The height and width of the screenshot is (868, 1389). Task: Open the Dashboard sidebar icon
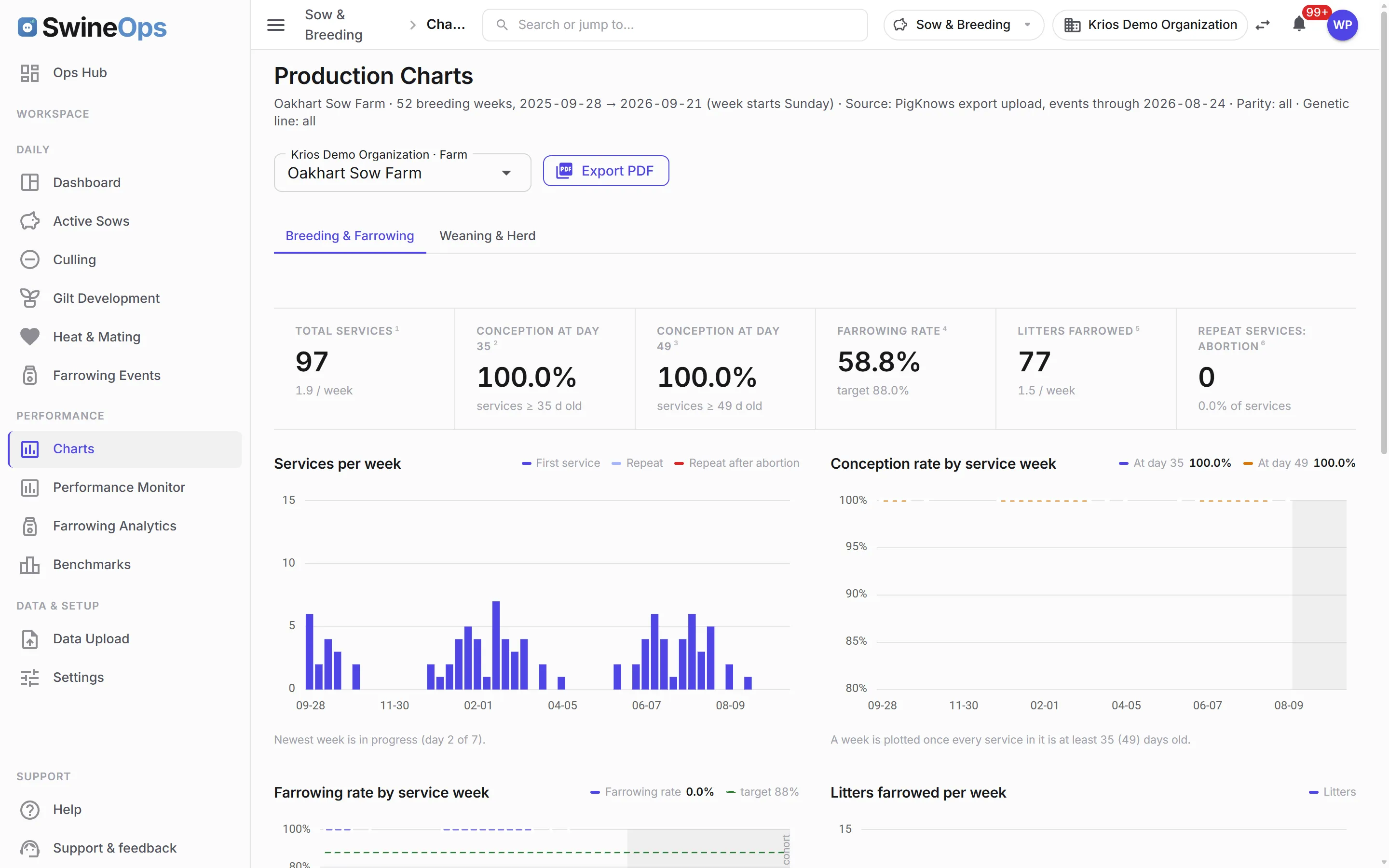(x=30, y=183)
